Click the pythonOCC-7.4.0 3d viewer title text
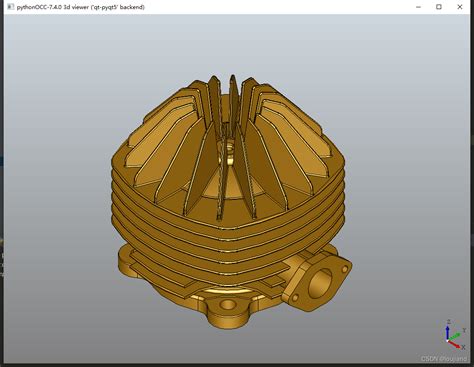This screenshot has width=474, height=367. click(81, 7)
